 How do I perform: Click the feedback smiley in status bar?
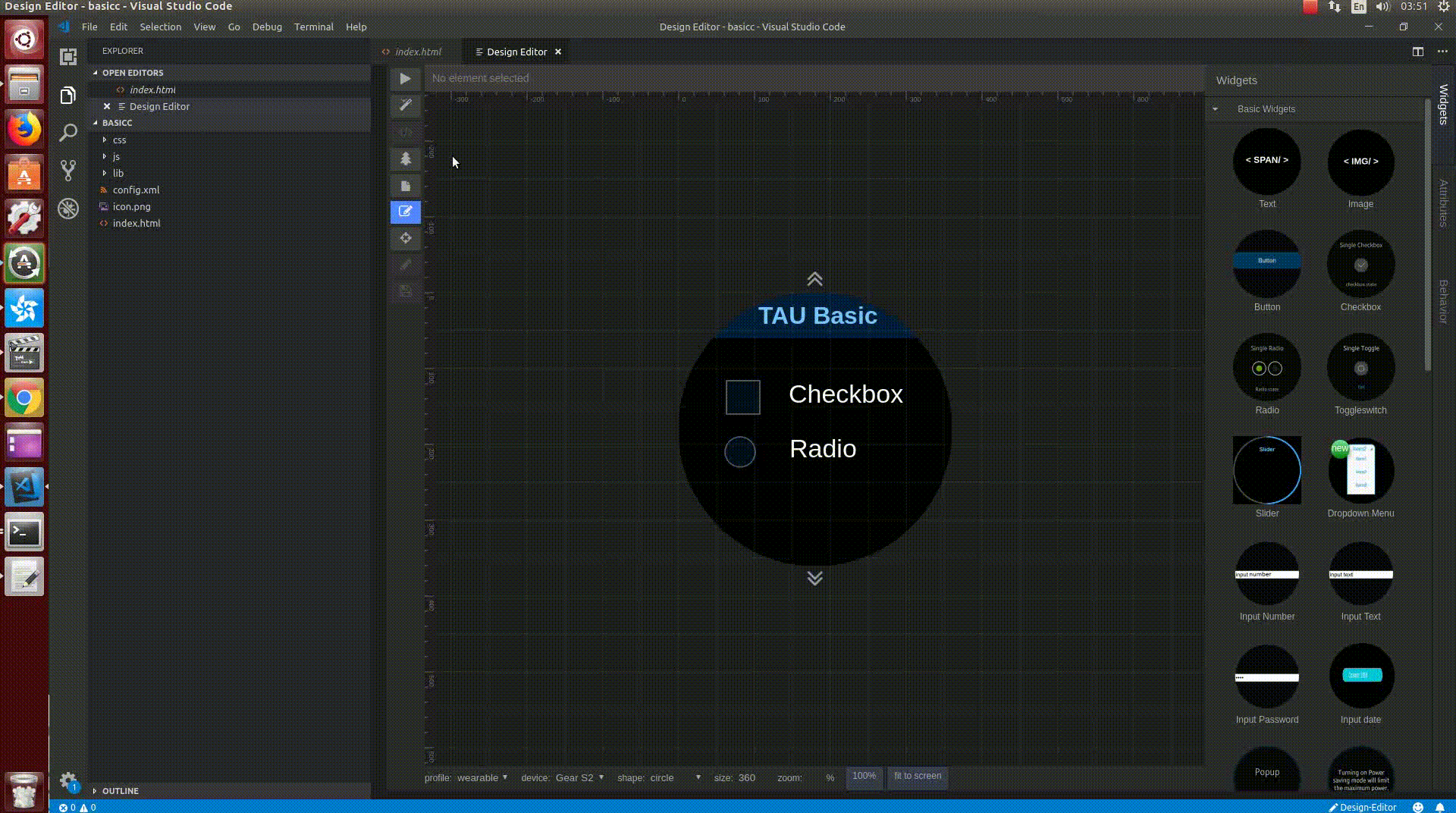point(1417,807)
